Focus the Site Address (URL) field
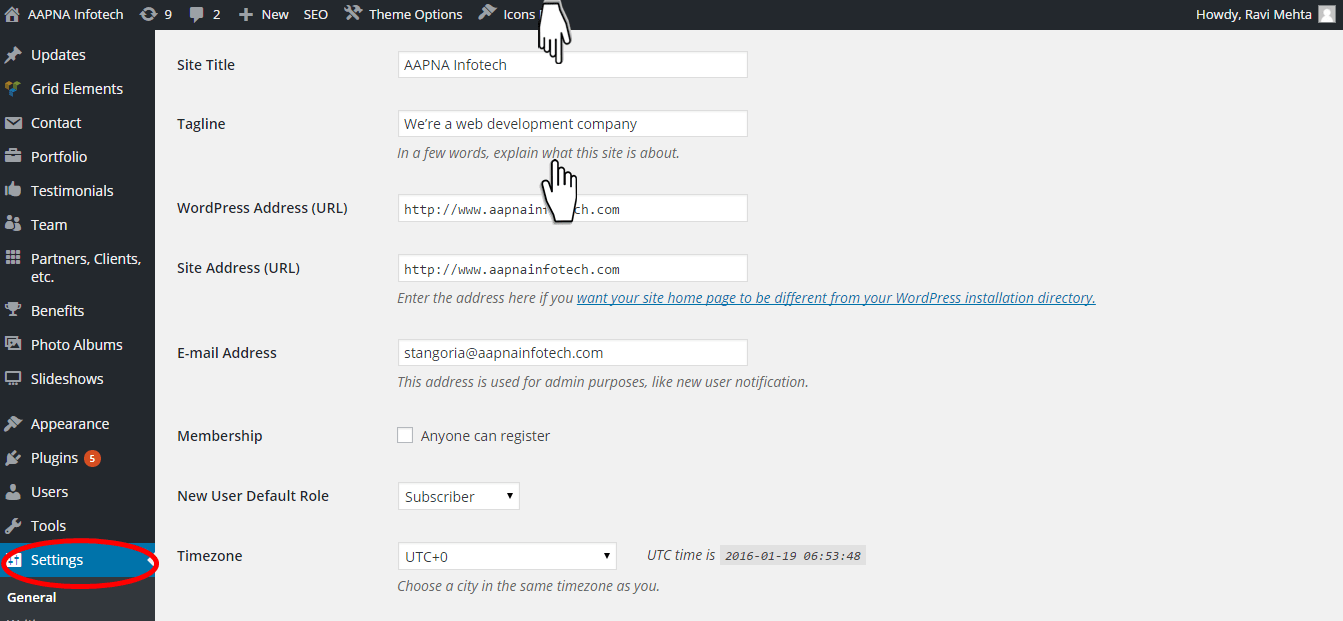1343x621 pixels. 572,269
